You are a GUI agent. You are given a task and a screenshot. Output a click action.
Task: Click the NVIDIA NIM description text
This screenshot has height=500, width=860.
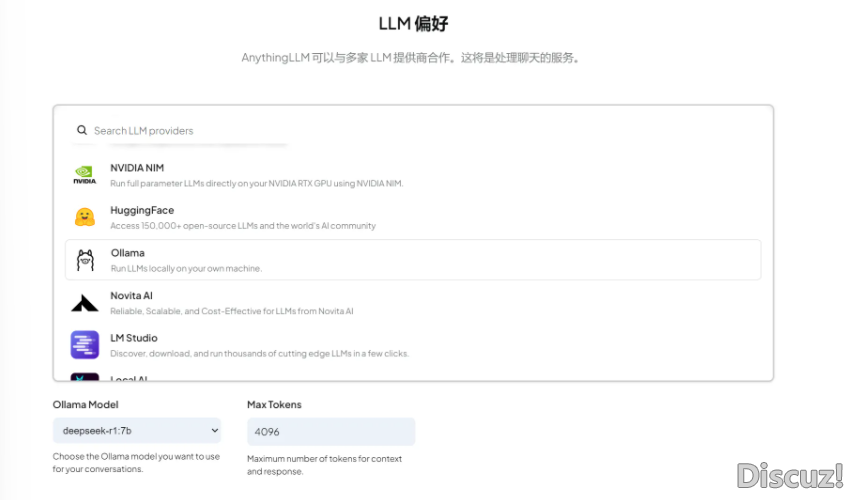[257, 183]
